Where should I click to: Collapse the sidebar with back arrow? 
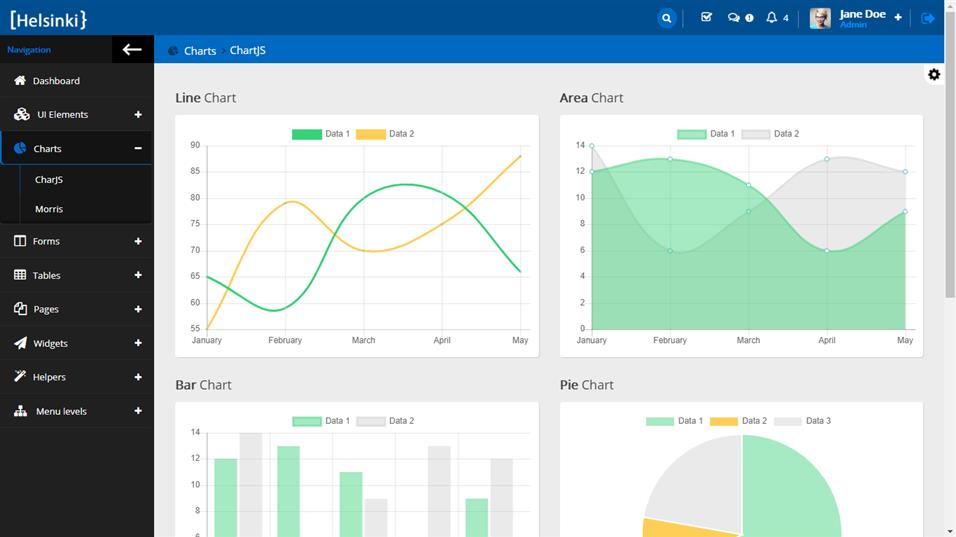(132, 49)
